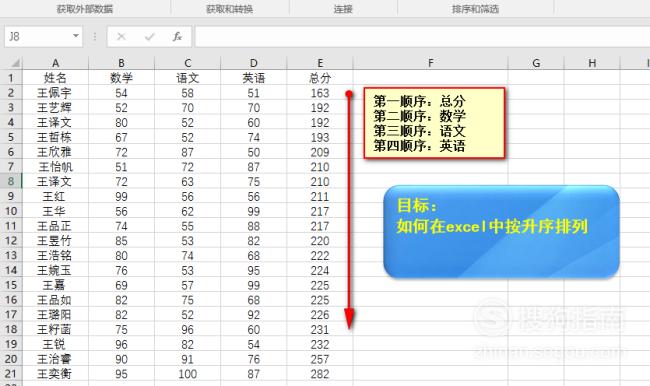Select column C header
The width and height of the screenshot is (650, 386).
pos(187,63)
